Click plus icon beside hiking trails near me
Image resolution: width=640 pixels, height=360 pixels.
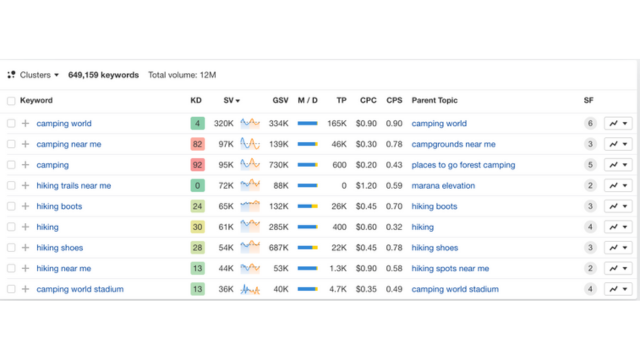(x=25, y=186)
